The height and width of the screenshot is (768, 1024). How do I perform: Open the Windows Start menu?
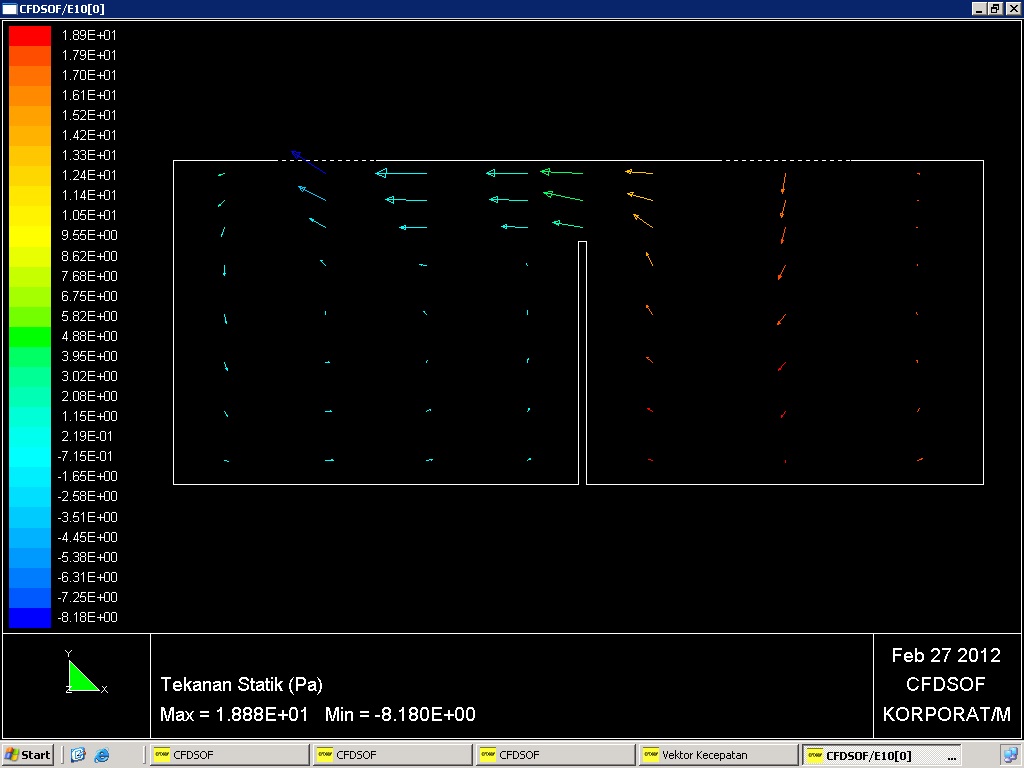27,755
